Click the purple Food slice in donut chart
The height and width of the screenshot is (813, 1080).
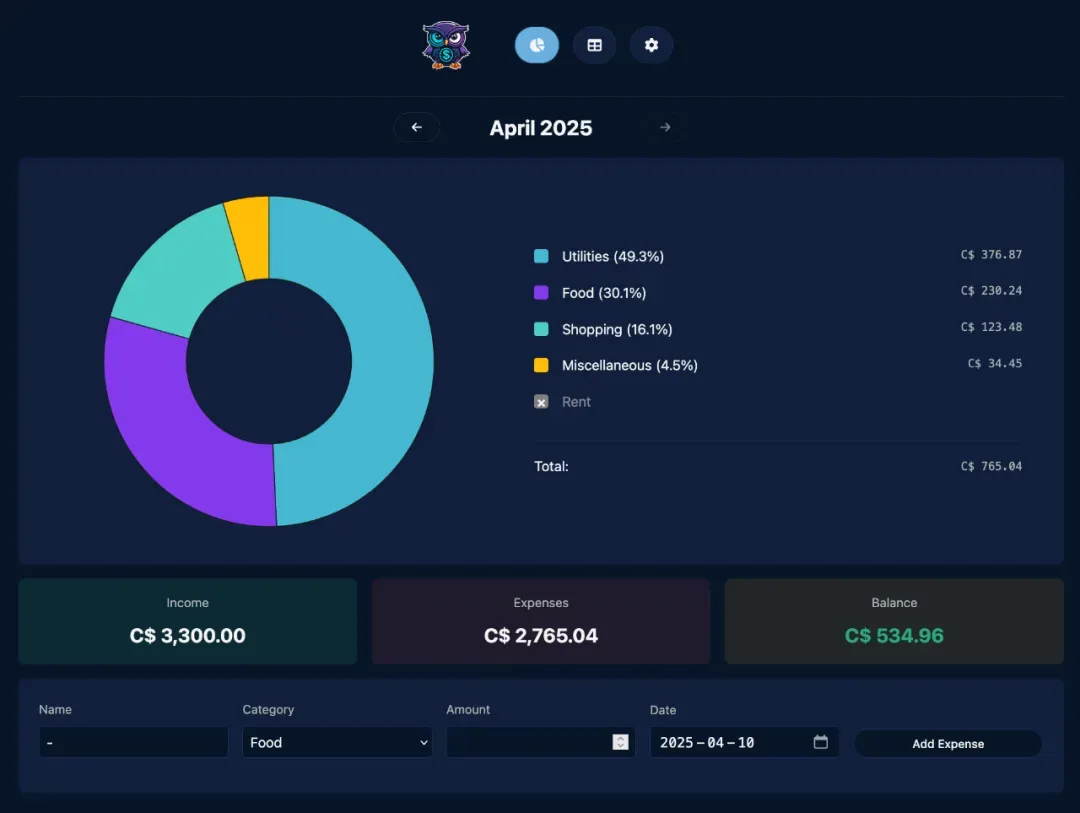[x=170, y=420]
